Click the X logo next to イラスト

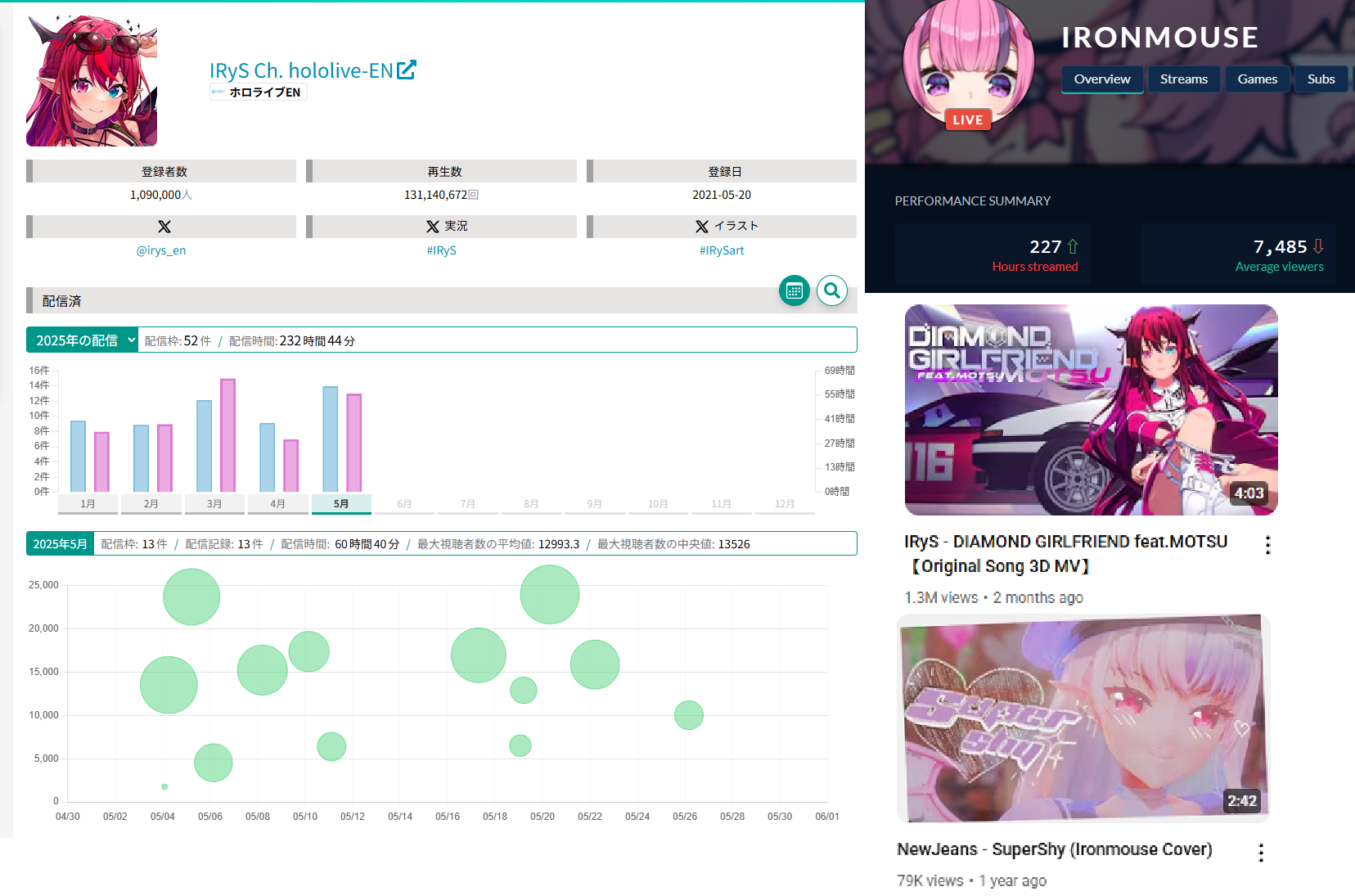[x=702, y=227]
